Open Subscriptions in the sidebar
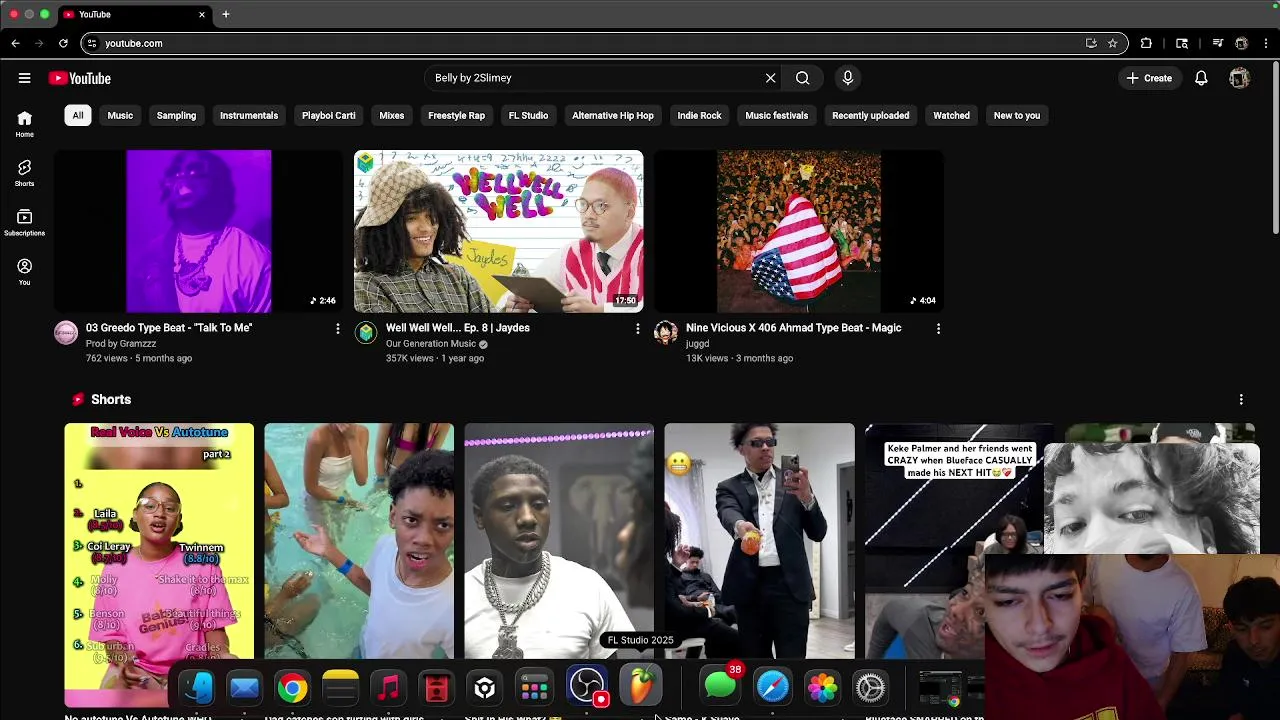 pos(24,222)
